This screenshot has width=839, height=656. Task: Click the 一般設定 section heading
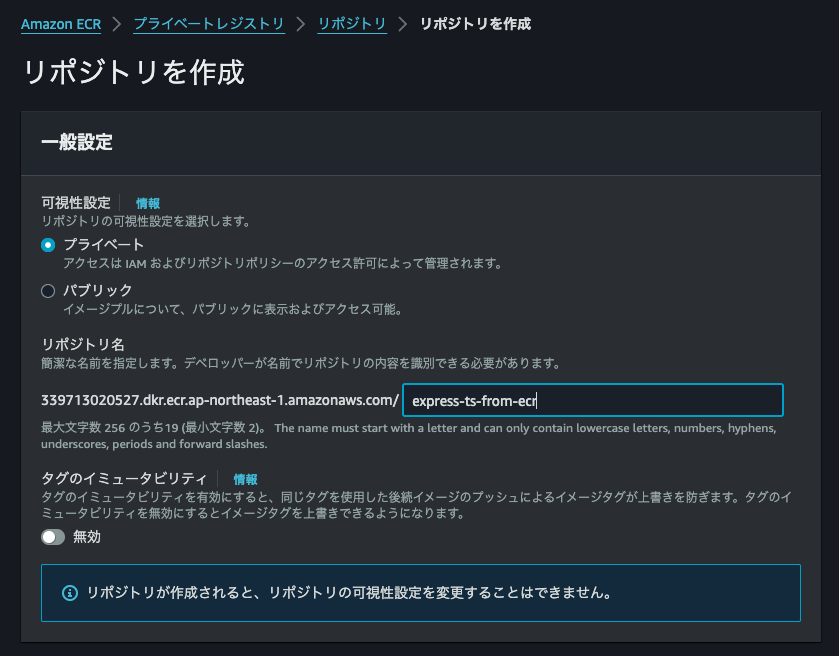click(x=77, y=142)
